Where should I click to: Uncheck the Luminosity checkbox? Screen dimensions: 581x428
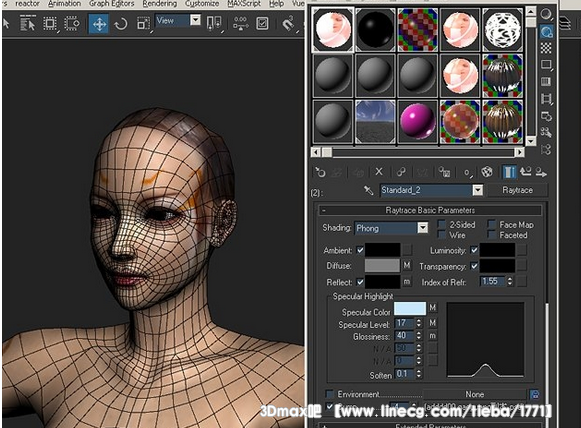(474, 250)
